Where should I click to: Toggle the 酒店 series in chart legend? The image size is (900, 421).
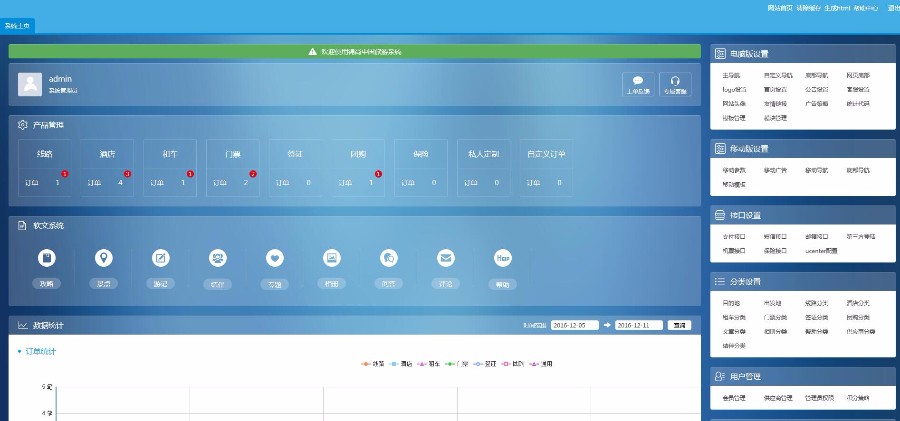coord(401,364)
